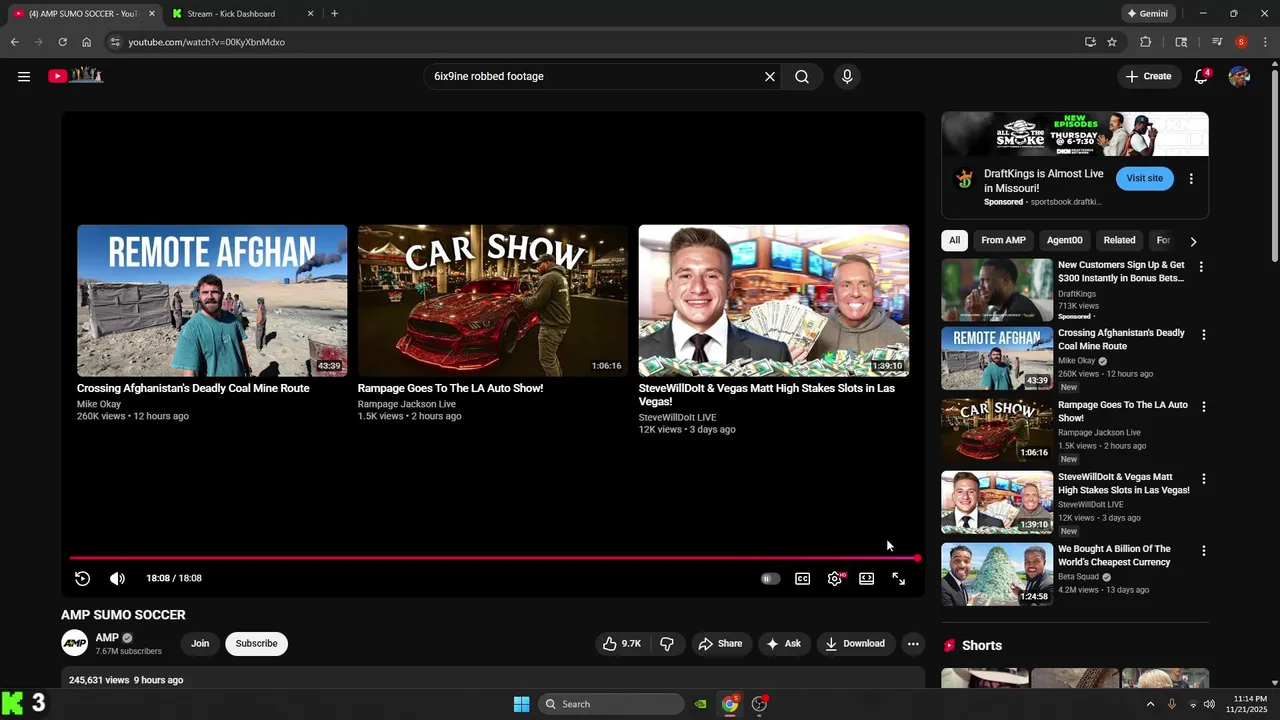Image resolution: width=1280 pixels, height=720 pixels.
Task: Download the video
Action: tap(855, 644)
